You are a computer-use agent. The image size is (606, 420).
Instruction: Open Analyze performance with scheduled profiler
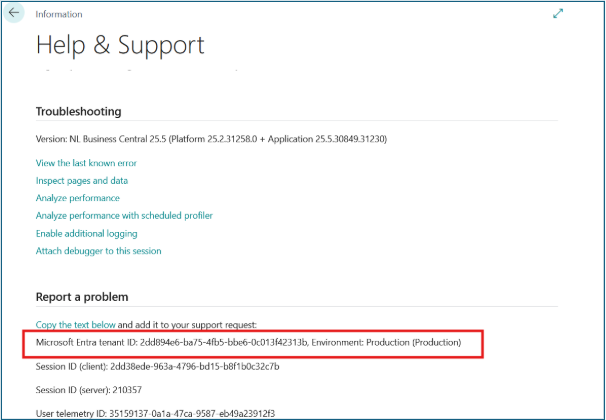124,216
